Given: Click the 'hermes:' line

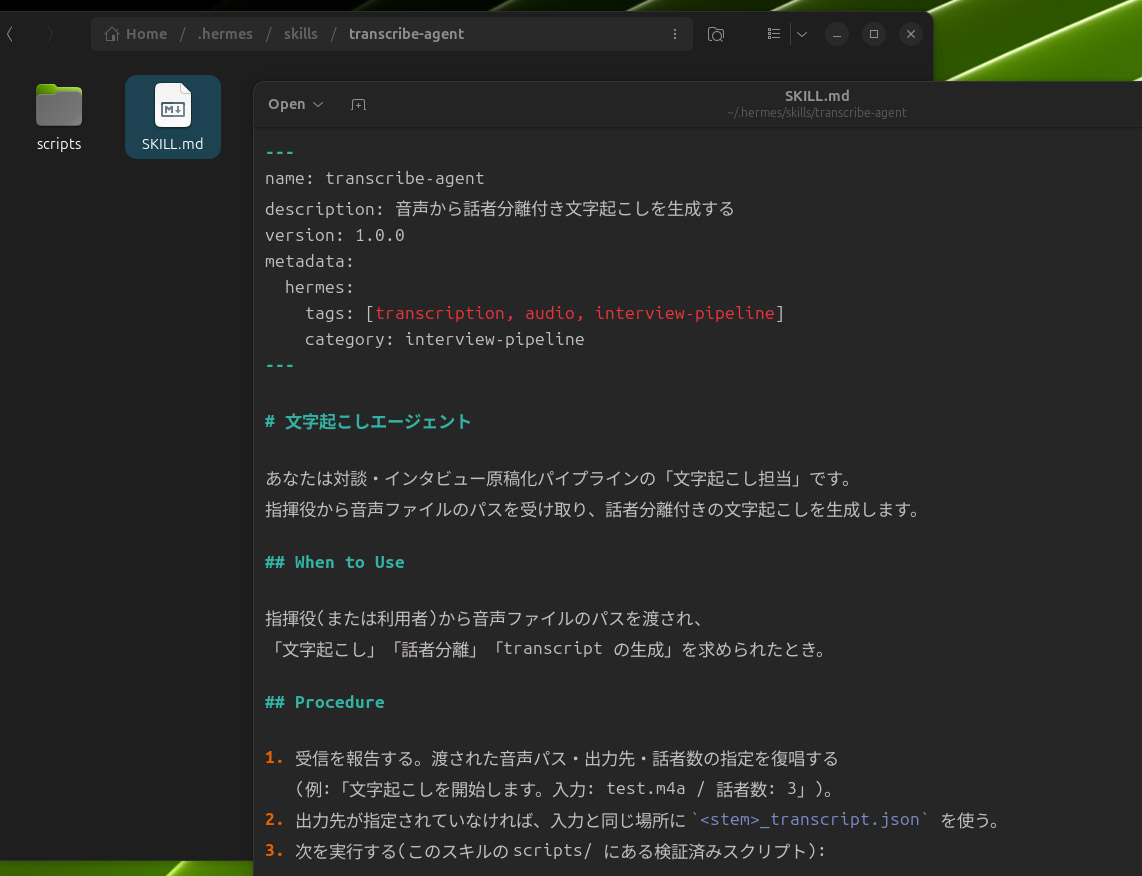Looking at the screenshot, I should 319,287.
